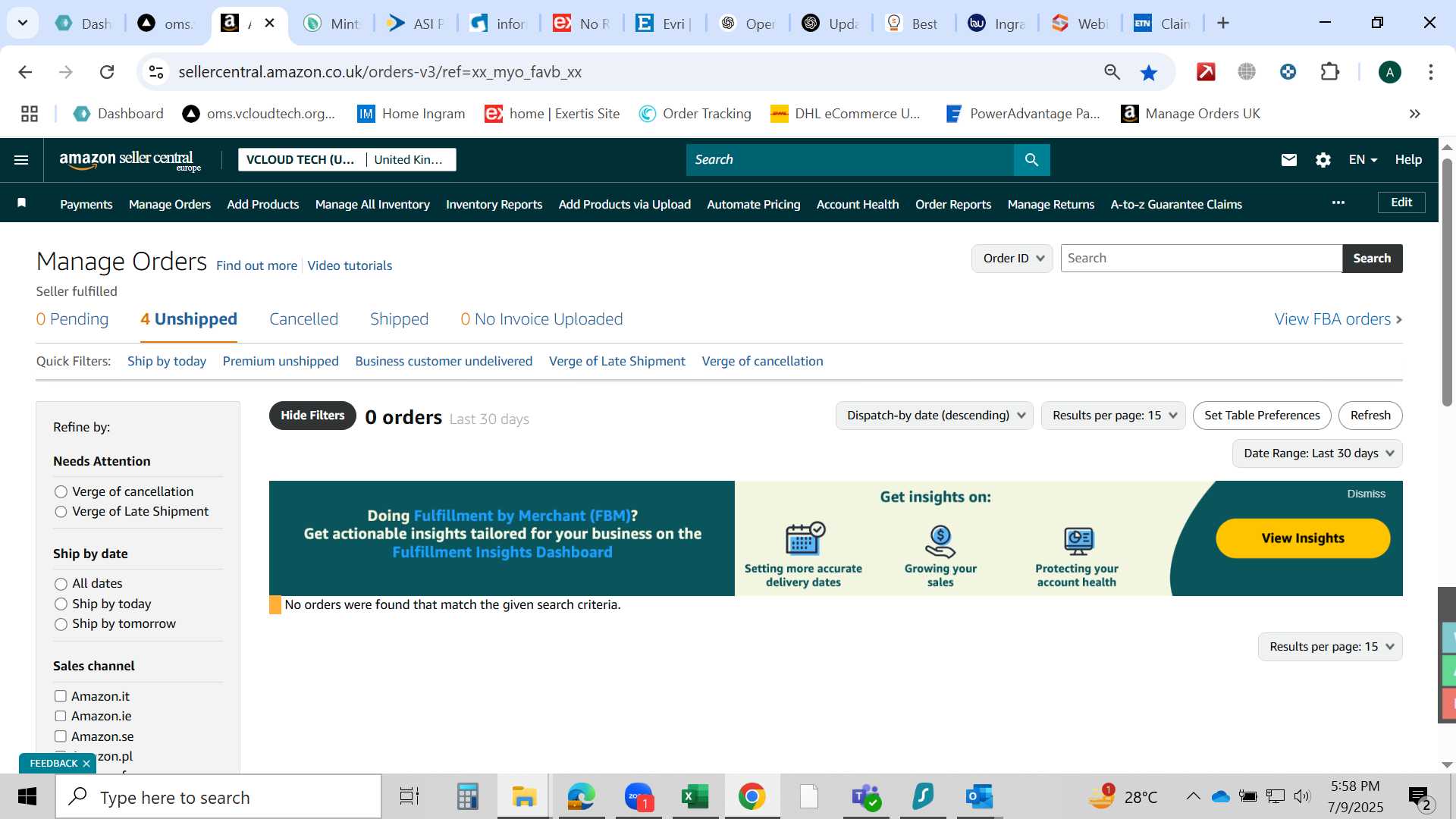Image resolution: width=1456 pixels, height=819 pixels.
Task: Open the three-dots more menu in nav bar
Action: coord(1338,202)
